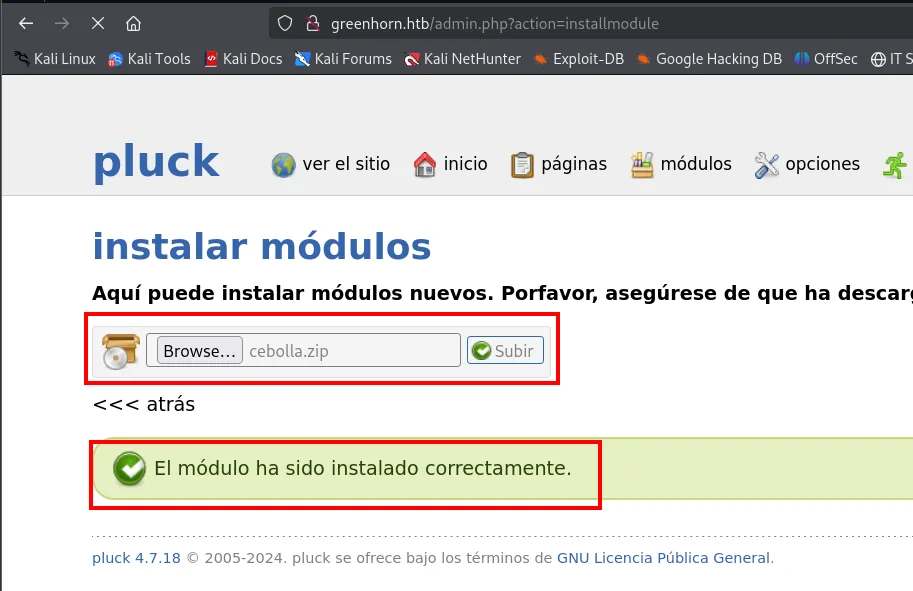Open OffSec bookmark
Image resolution: width=913 pixels, height=591 pixels.
pos(826,59)
